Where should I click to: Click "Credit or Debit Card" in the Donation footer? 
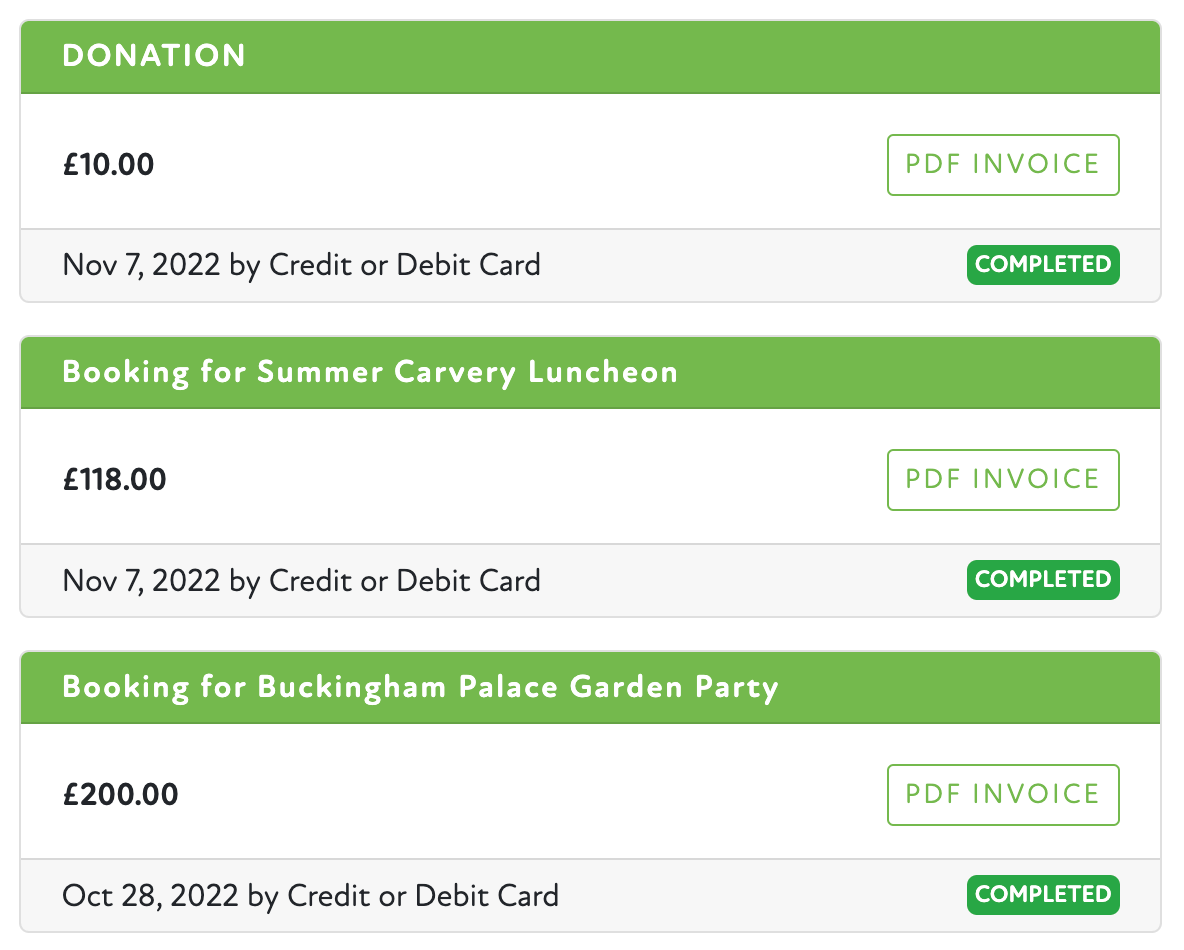coord(405,265)
